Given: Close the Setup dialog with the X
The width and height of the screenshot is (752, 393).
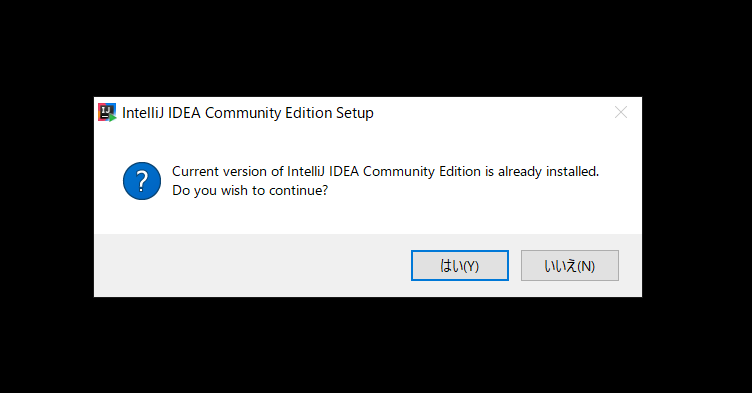Looking at the screenshot, I should point(621,112).
